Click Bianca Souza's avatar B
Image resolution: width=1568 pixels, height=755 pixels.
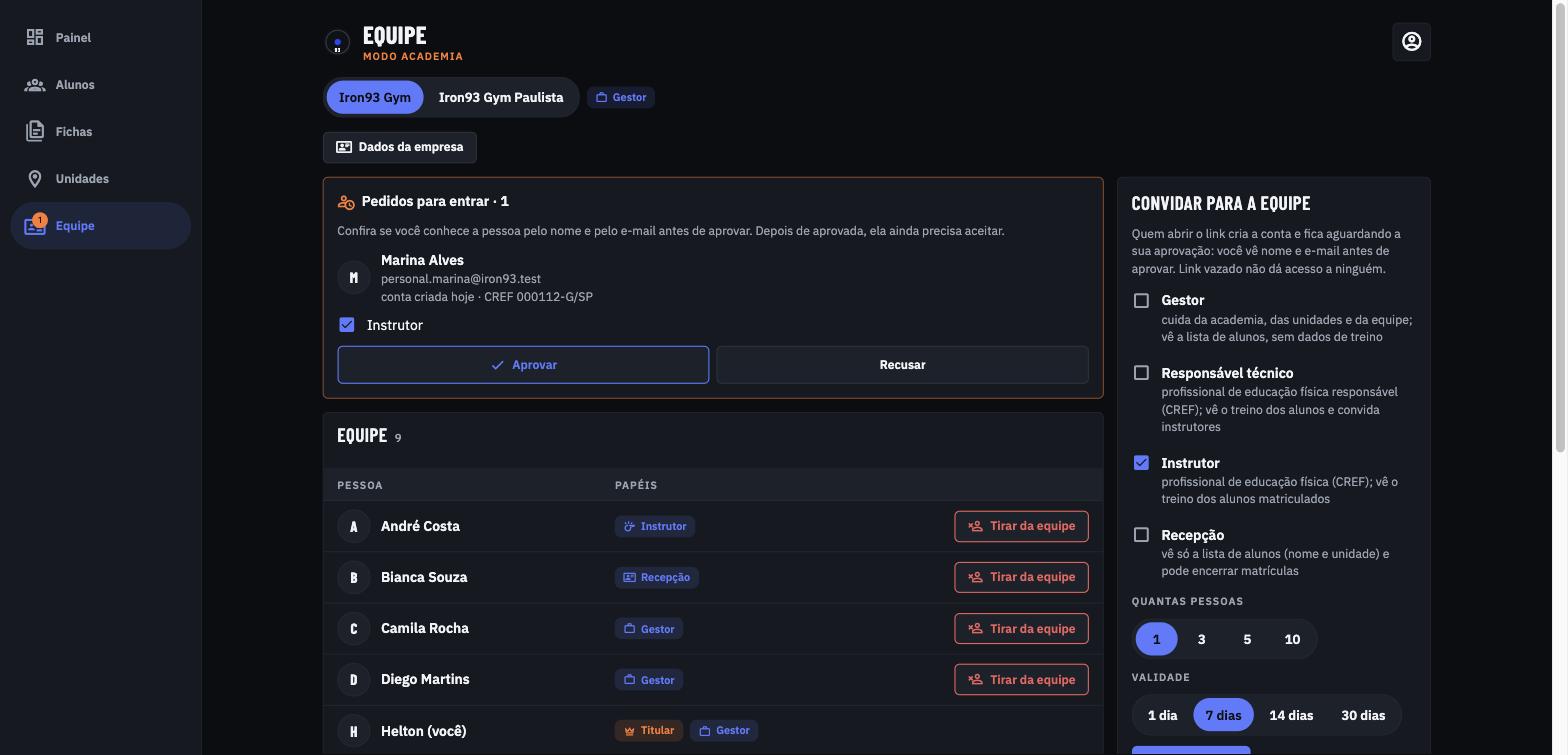point(354,577)
